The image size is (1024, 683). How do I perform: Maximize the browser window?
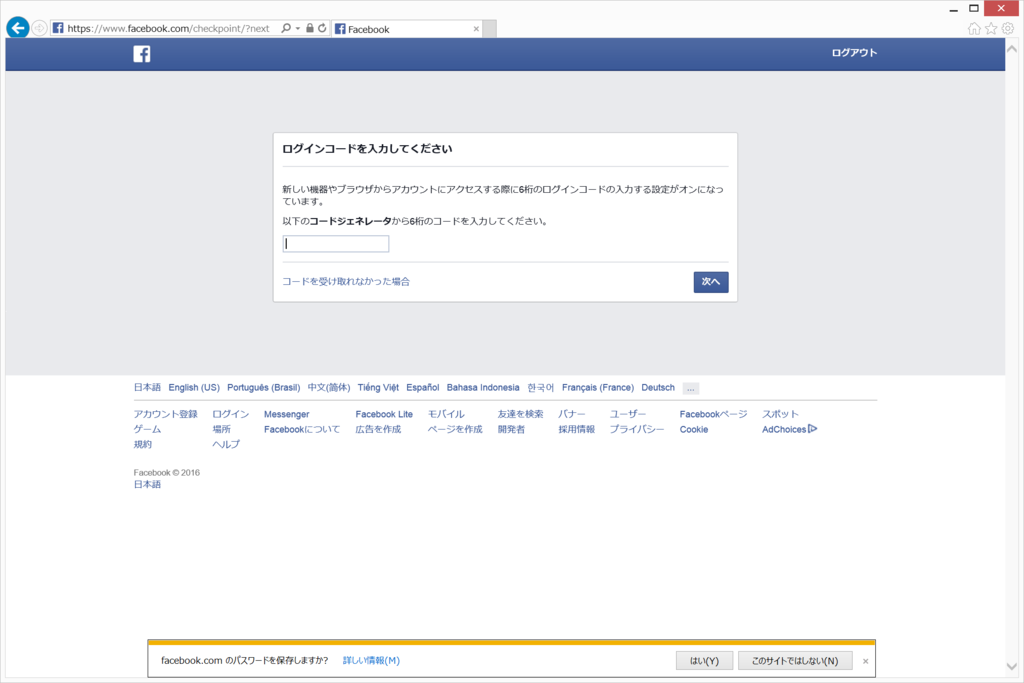point(974,8)
